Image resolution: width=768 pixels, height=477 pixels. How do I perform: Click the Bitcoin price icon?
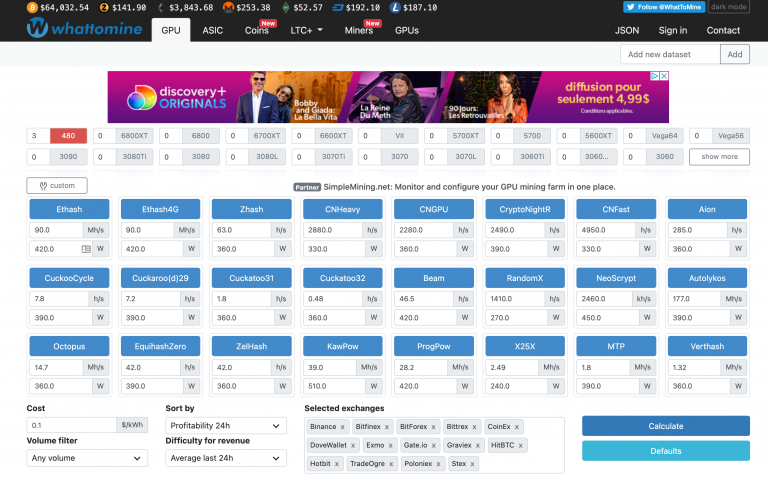point(32,7)
